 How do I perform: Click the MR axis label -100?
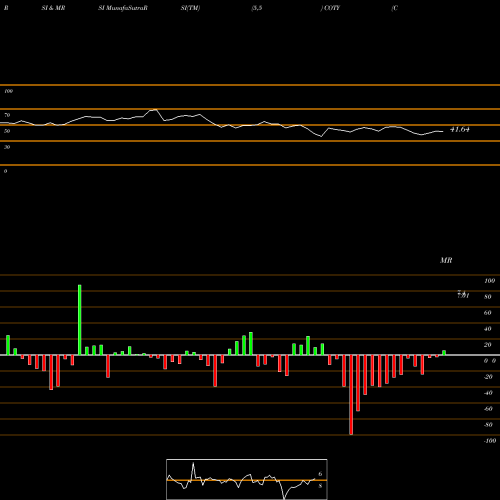pos(489,441)
